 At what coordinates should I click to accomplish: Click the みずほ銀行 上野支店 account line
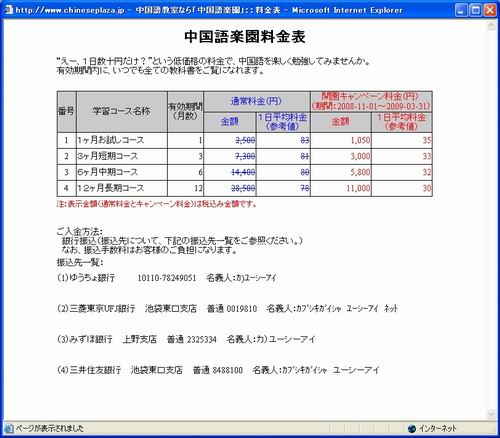186,339
